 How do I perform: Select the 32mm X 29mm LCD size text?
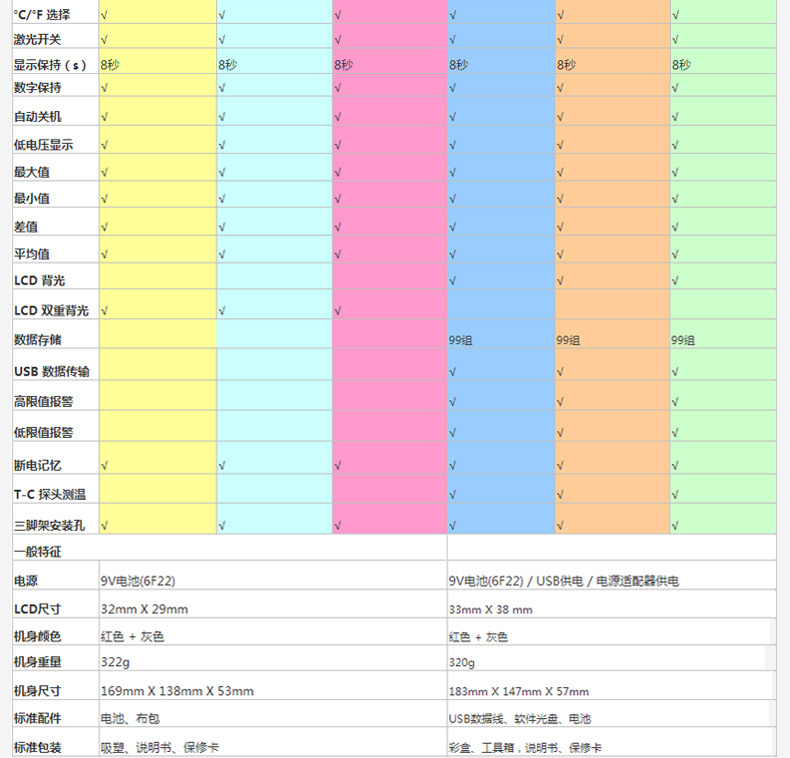[x=144, y=609]
